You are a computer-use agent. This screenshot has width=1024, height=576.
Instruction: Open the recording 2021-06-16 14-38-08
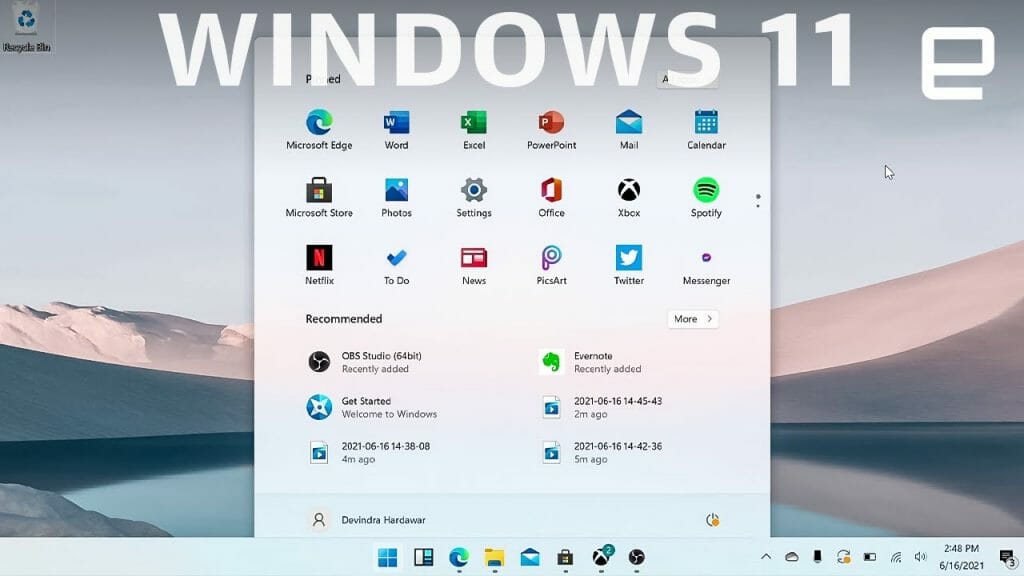coord(369,453)
